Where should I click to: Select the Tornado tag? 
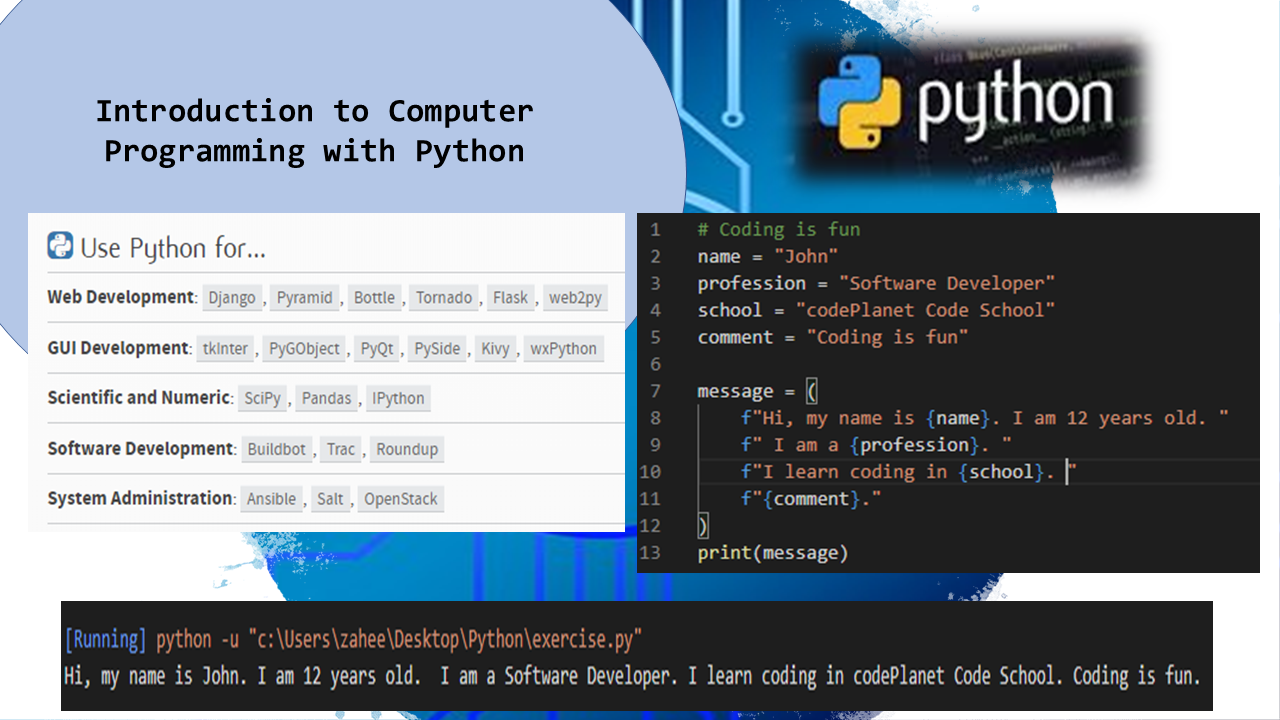[444, 298]
